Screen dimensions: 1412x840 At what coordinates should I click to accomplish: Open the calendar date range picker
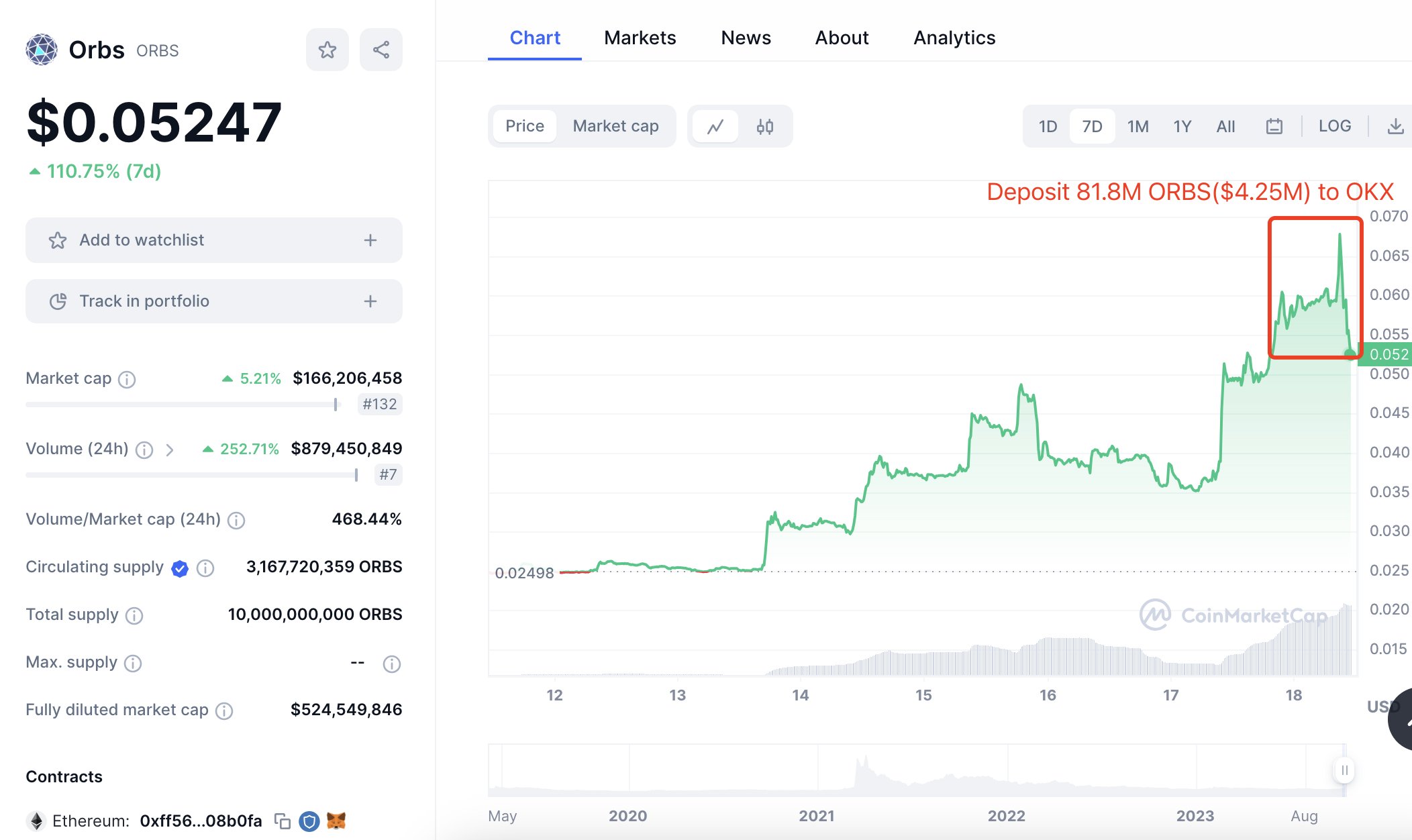click(1274, 126)
